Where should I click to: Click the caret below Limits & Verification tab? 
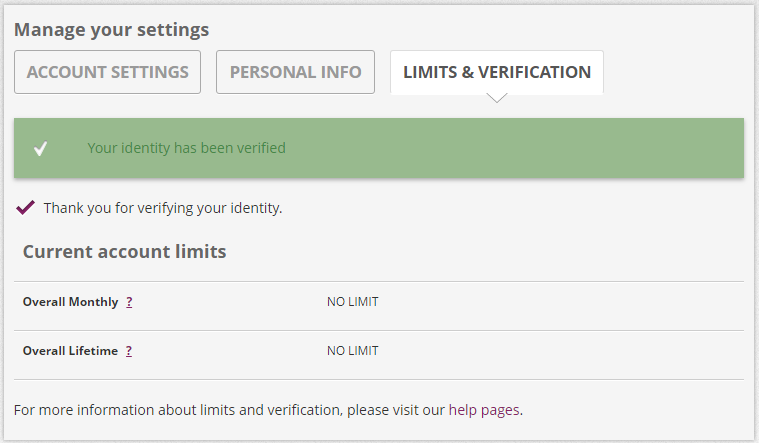pyautogui.click(x=497, y=98)
